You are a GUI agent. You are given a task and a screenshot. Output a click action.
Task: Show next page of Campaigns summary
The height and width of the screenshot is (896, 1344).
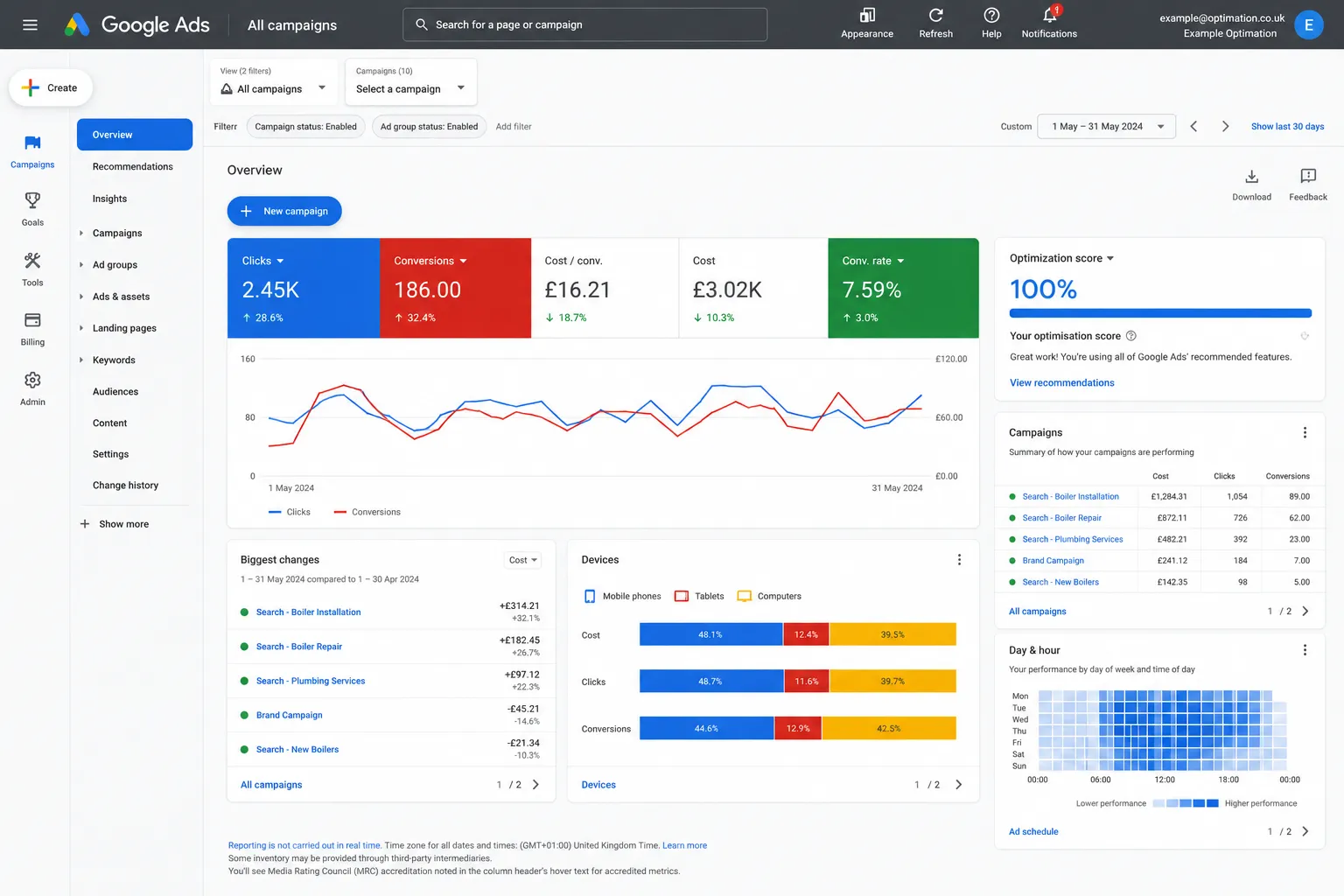click(x=1305, y=612)
